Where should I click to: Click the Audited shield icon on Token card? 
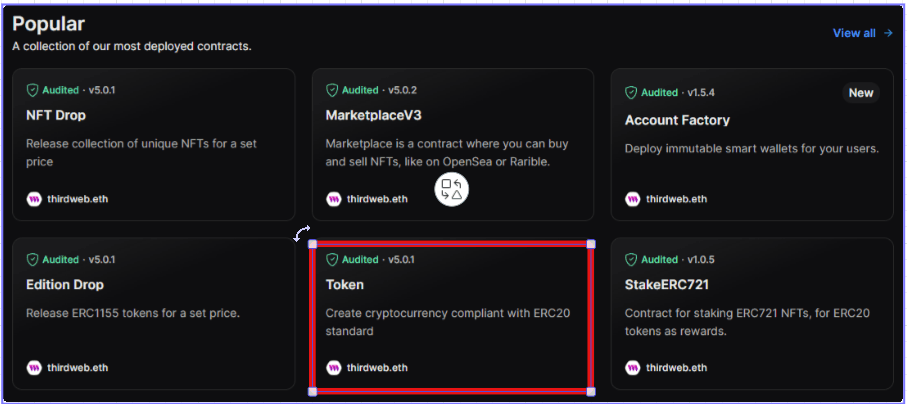coord(332,259)
